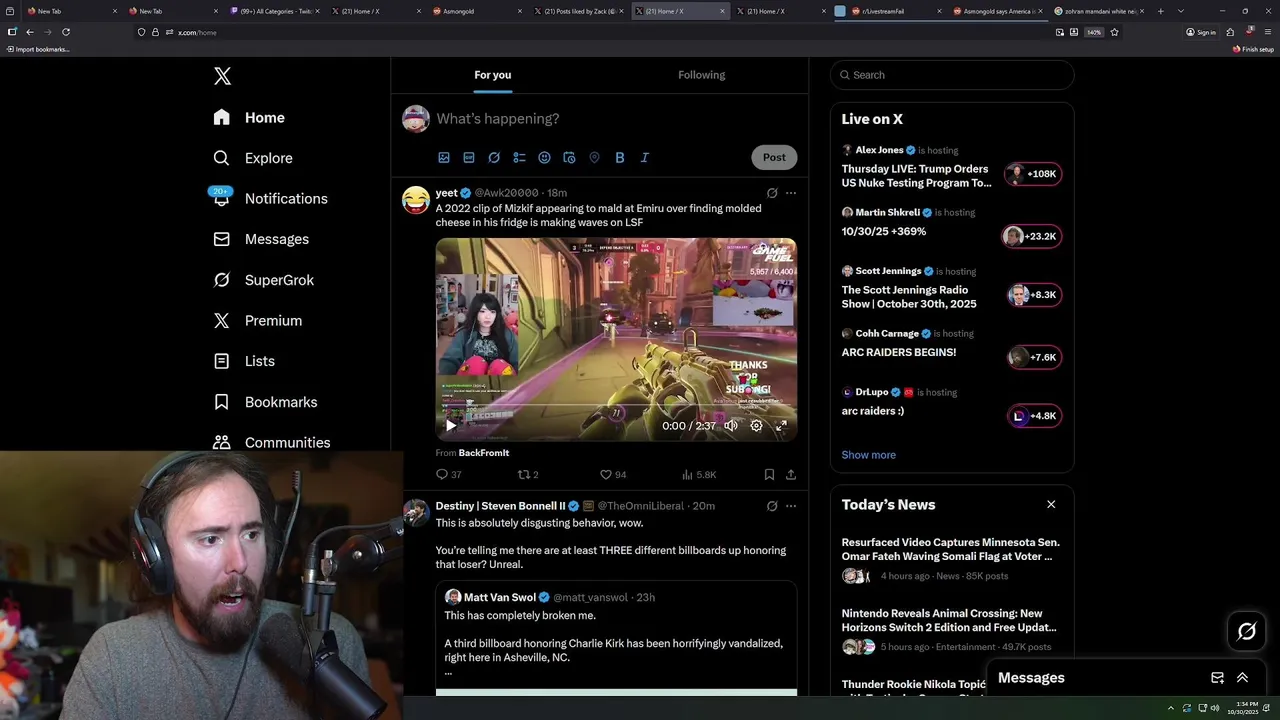Close the Today's News panel
This screenshot has height=720, width=1280.
pos(1051,504)
